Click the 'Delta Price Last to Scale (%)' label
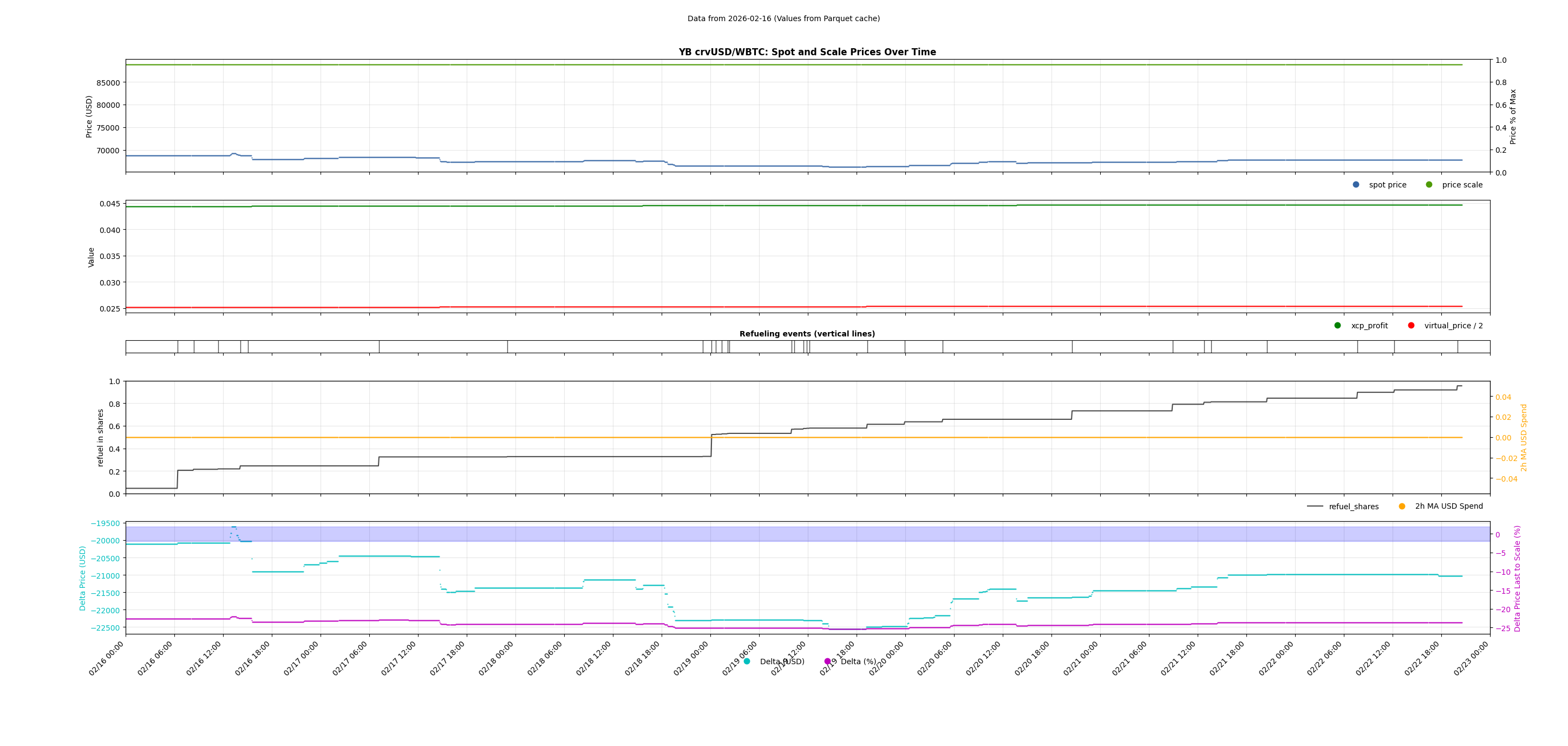The width and height of the screenshot is (1568, 746). [1517, 578]
